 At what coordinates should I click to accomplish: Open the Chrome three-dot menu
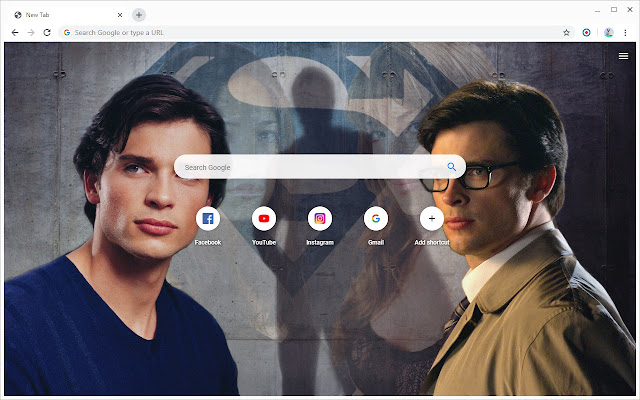[625, 33]
